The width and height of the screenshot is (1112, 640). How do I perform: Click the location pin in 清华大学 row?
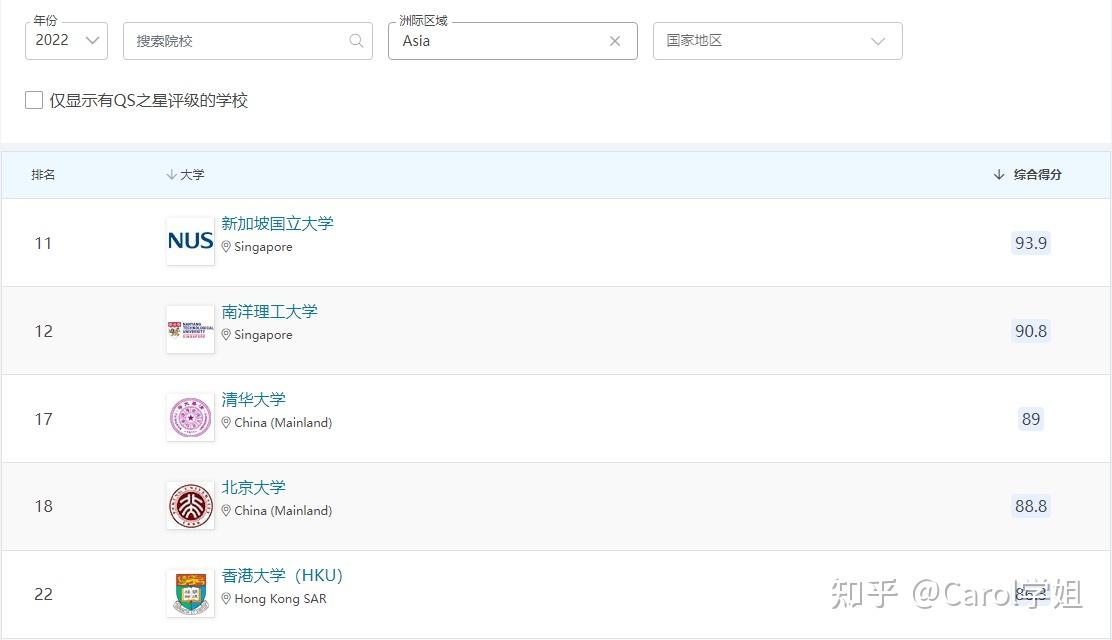226,422
